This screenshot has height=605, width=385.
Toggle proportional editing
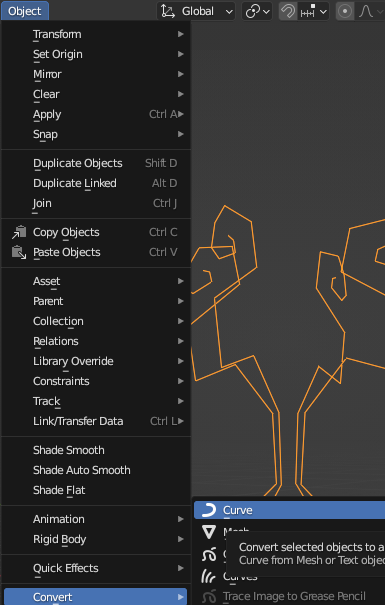tap(345, 11)
